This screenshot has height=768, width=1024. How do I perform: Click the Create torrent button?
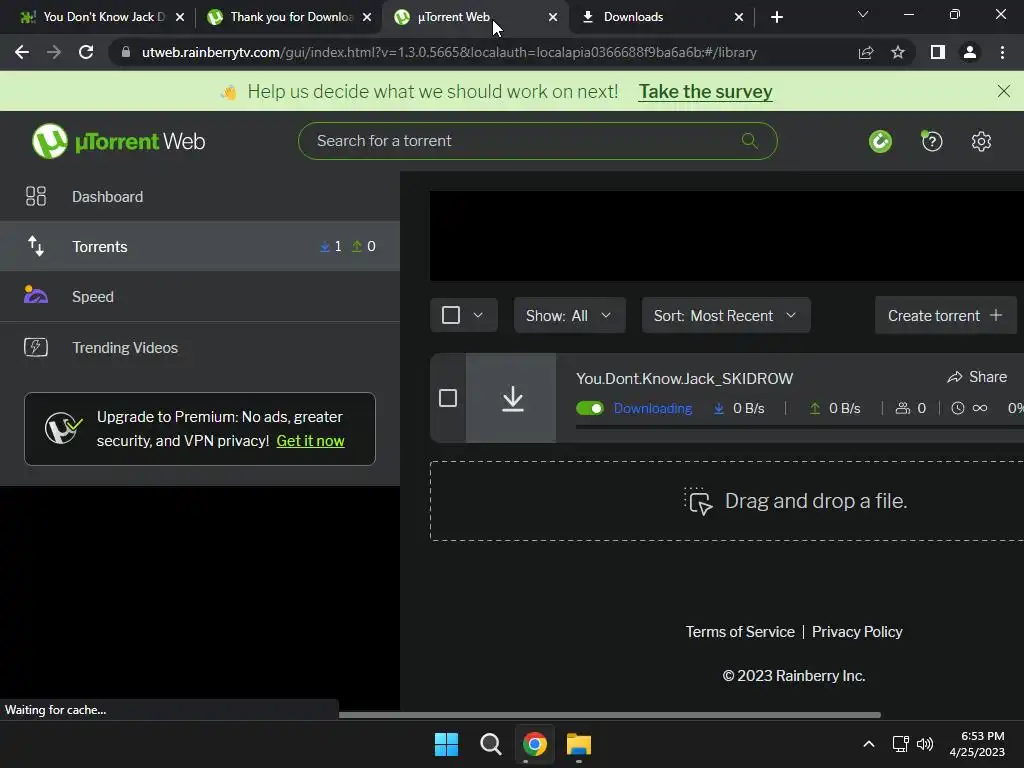[x=945, y=315]
